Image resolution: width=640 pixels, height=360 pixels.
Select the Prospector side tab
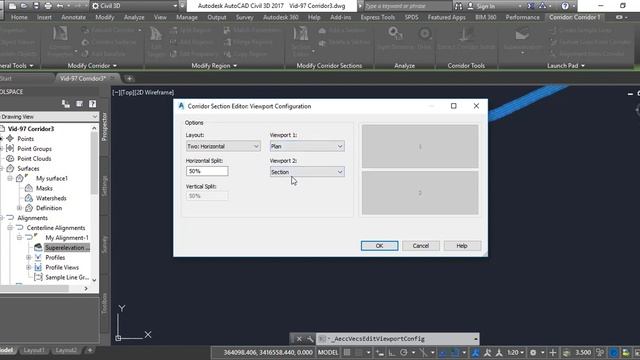pos(104,127)
